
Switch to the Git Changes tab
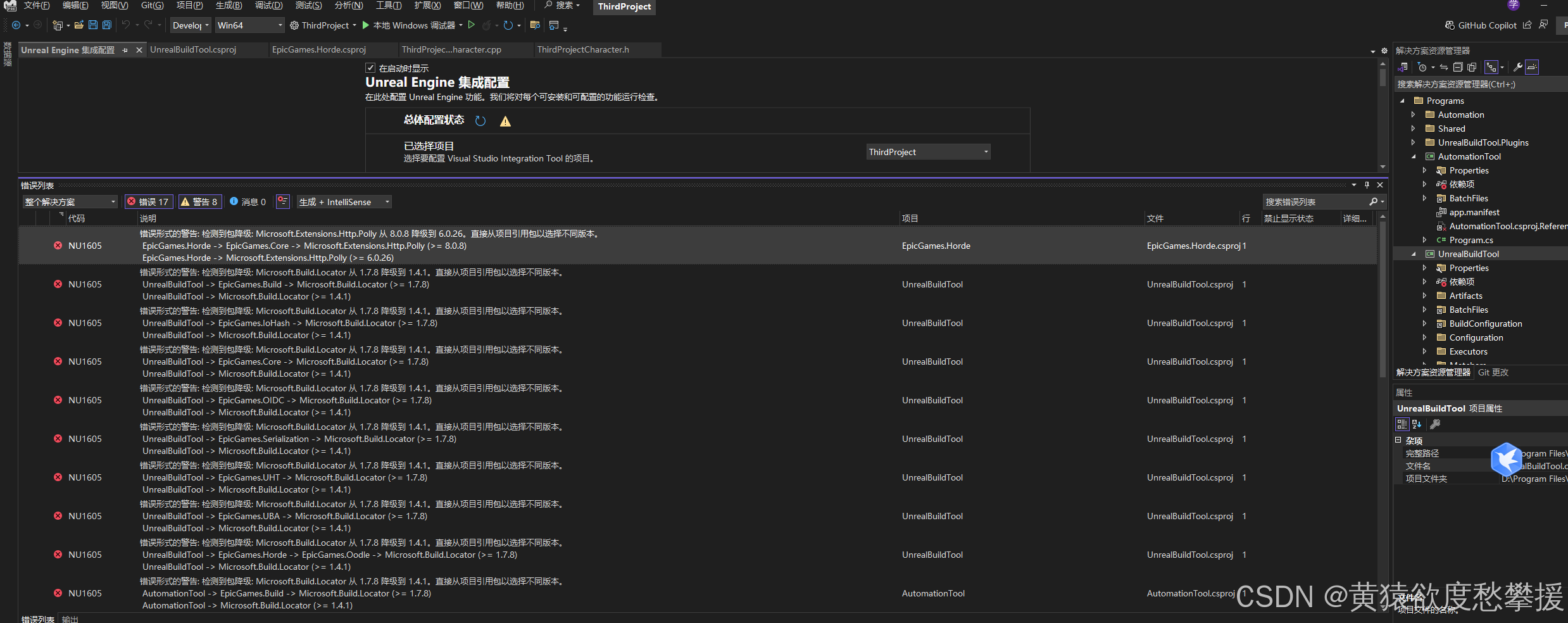coord(1493,372)
